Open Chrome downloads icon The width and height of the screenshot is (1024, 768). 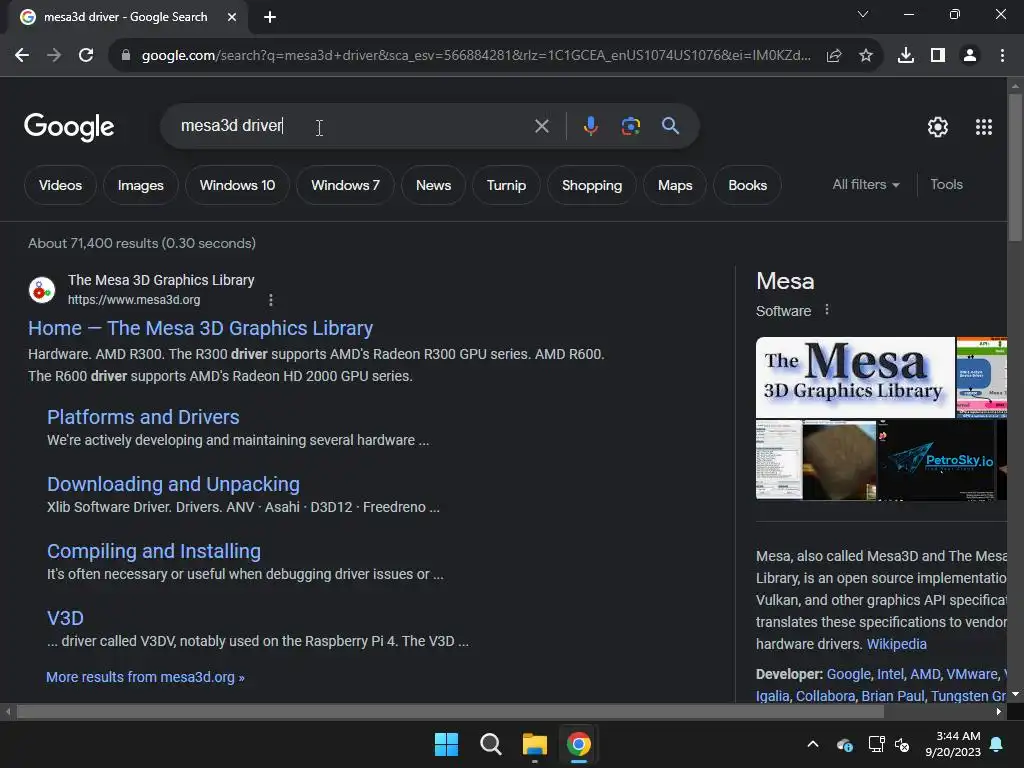point(905,56)
